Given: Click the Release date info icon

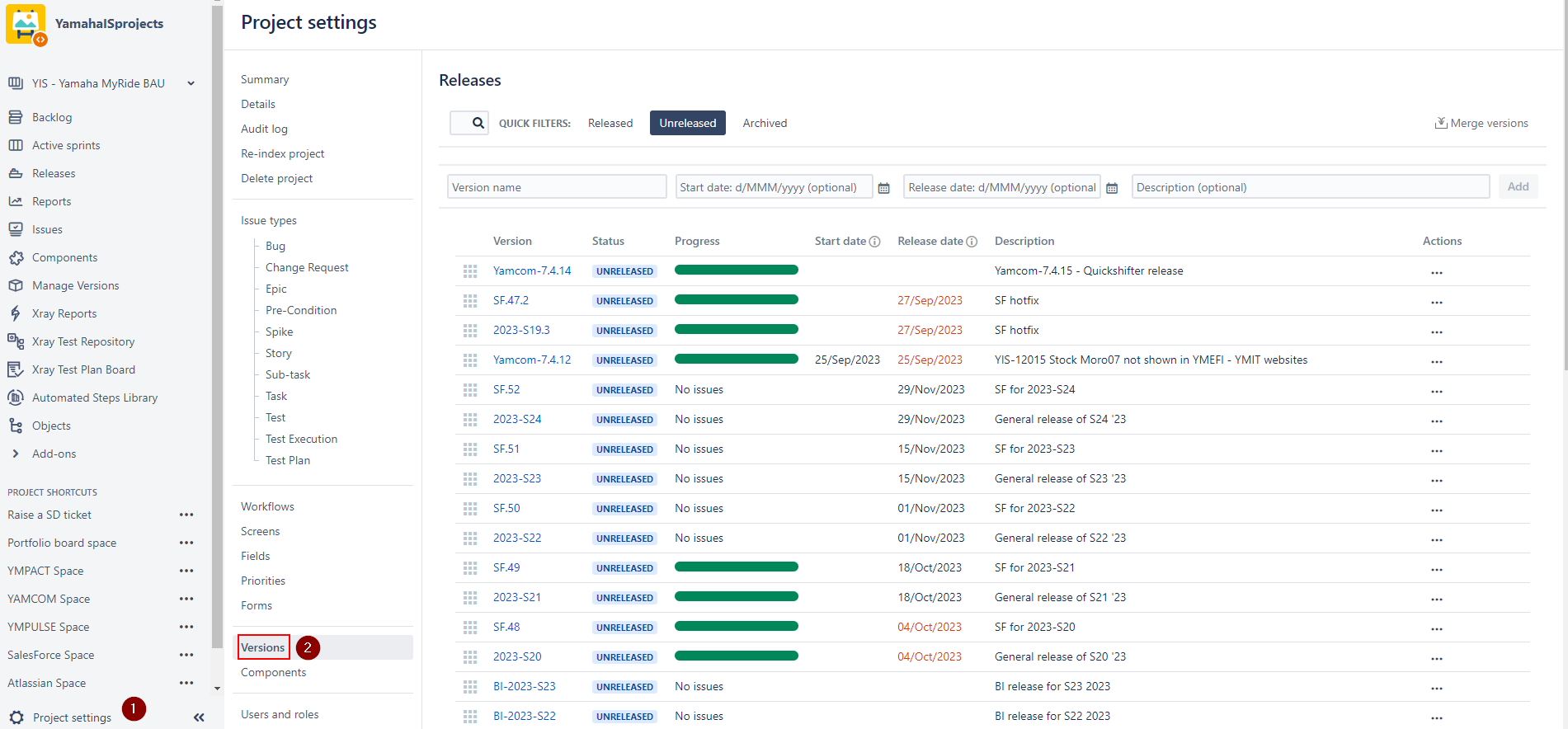Looking at the screenshot, I should [x=972, y=242].
